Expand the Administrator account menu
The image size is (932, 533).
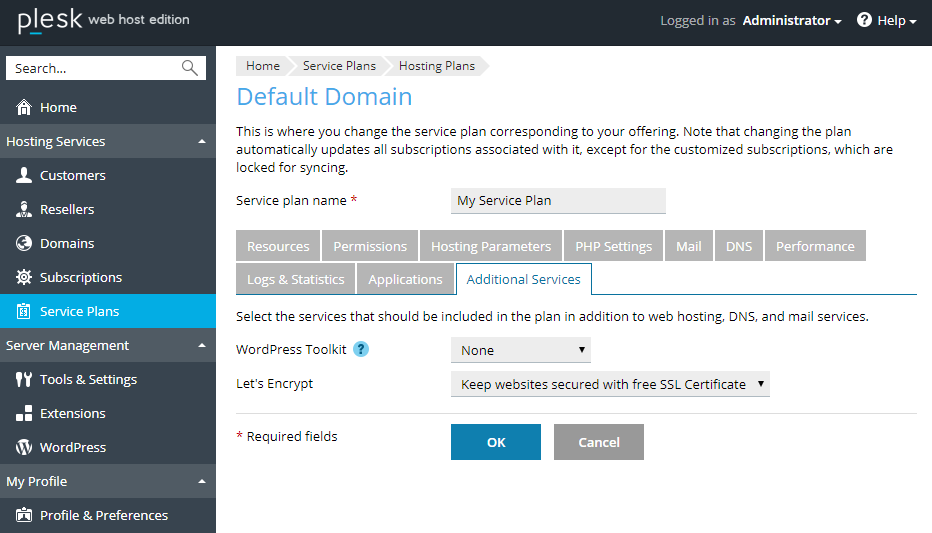click(x=791, y=20)
